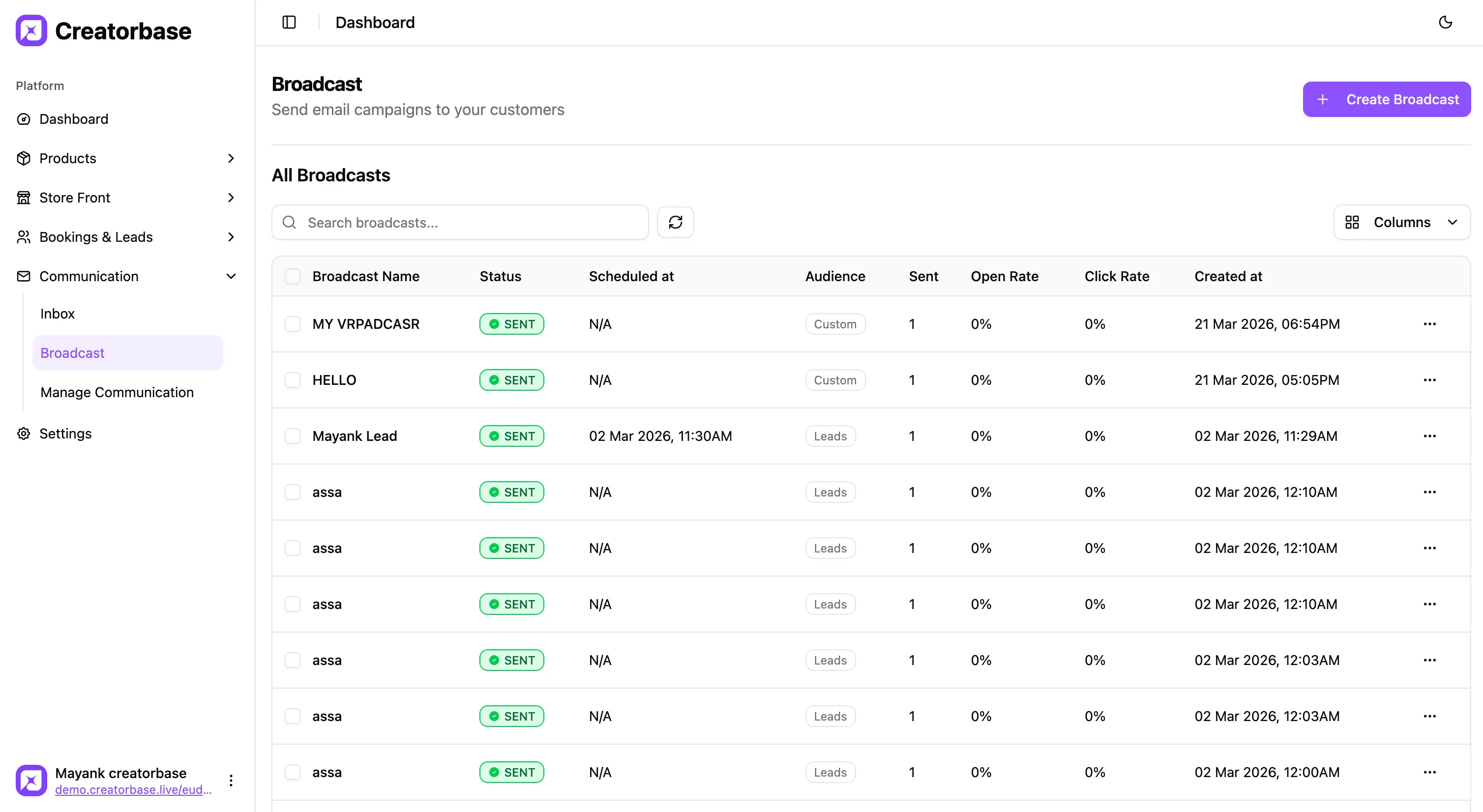Open the Columns dropdown
The width and height of the screenshot is (1483, 812).
1402,222
